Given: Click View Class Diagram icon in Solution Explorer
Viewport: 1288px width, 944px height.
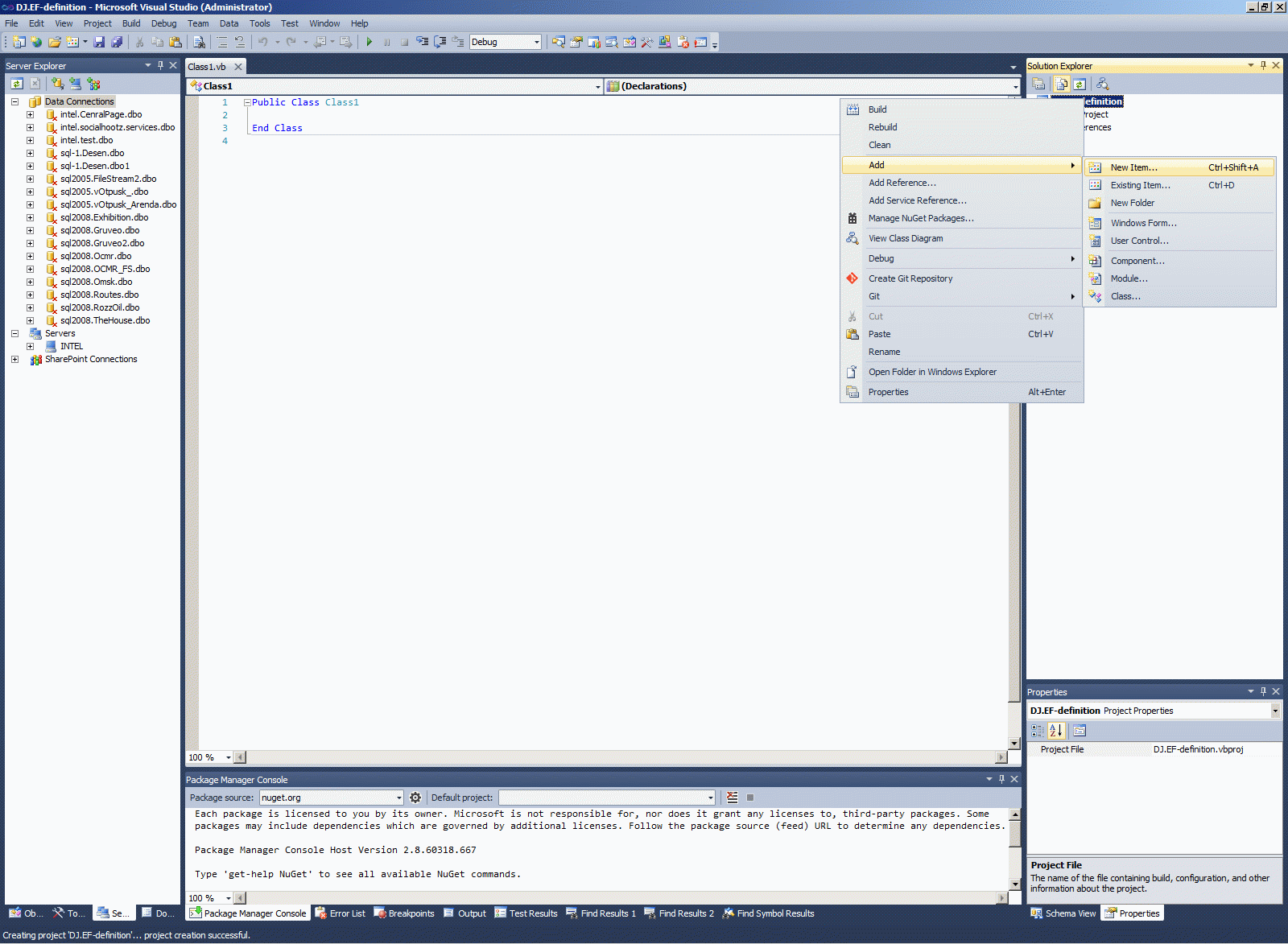Looking at the screenshot, I should [x=1103, y=84].
